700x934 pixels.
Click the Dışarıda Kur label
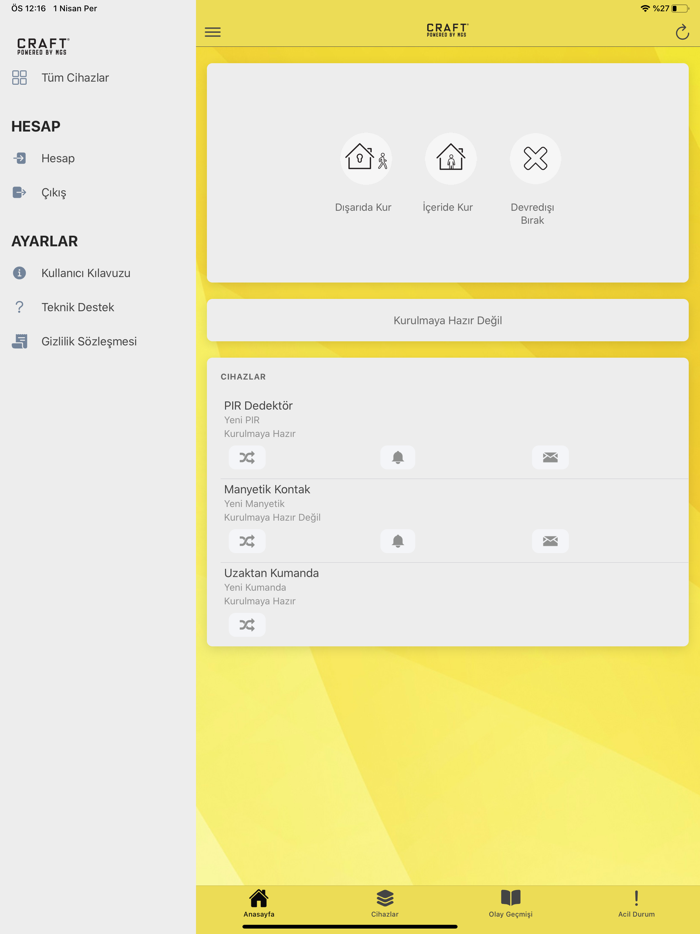tap(363, 207)
